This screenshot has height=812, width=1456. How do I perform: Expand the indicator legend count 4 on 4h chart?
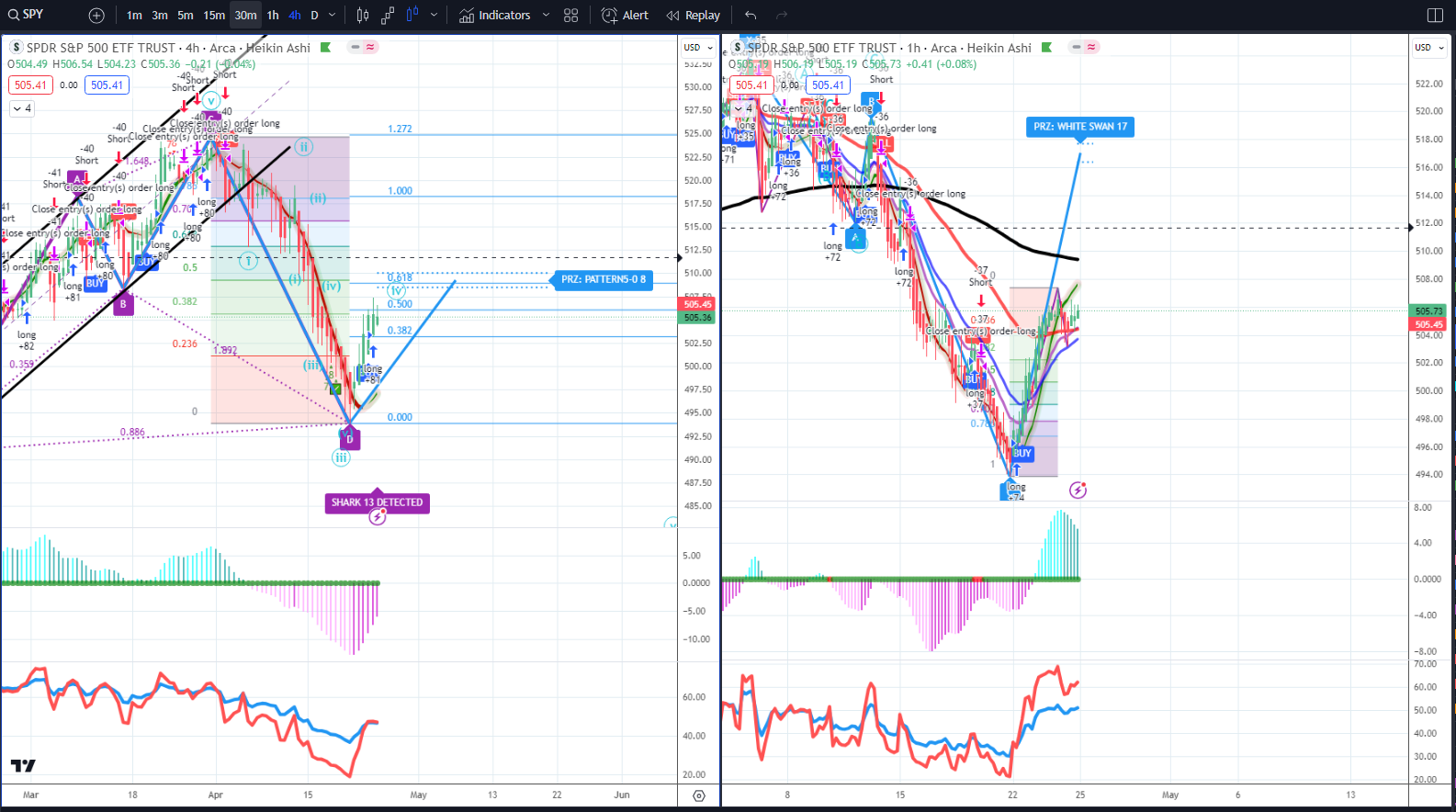[x=22, y=108]
